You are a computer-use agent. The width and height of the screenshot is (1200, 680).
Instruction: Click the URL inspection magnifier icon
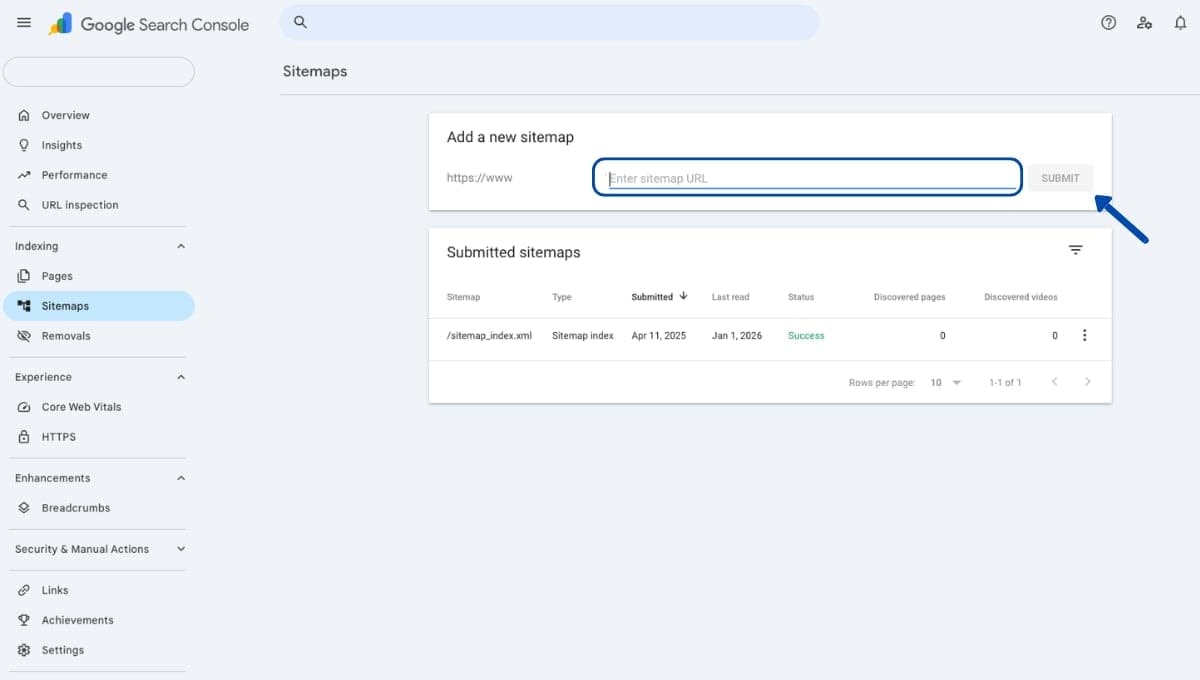24,205
